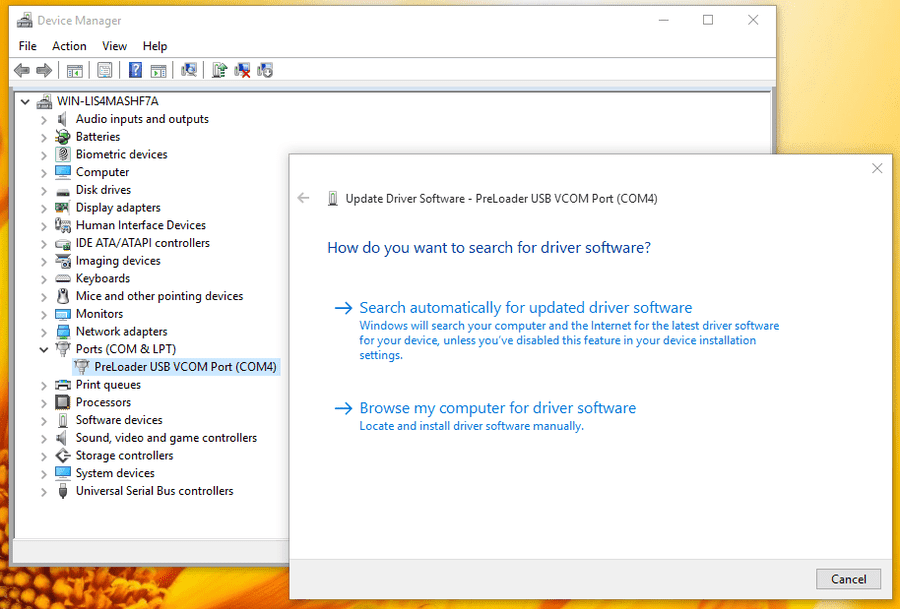Select the System devices label

115,473
